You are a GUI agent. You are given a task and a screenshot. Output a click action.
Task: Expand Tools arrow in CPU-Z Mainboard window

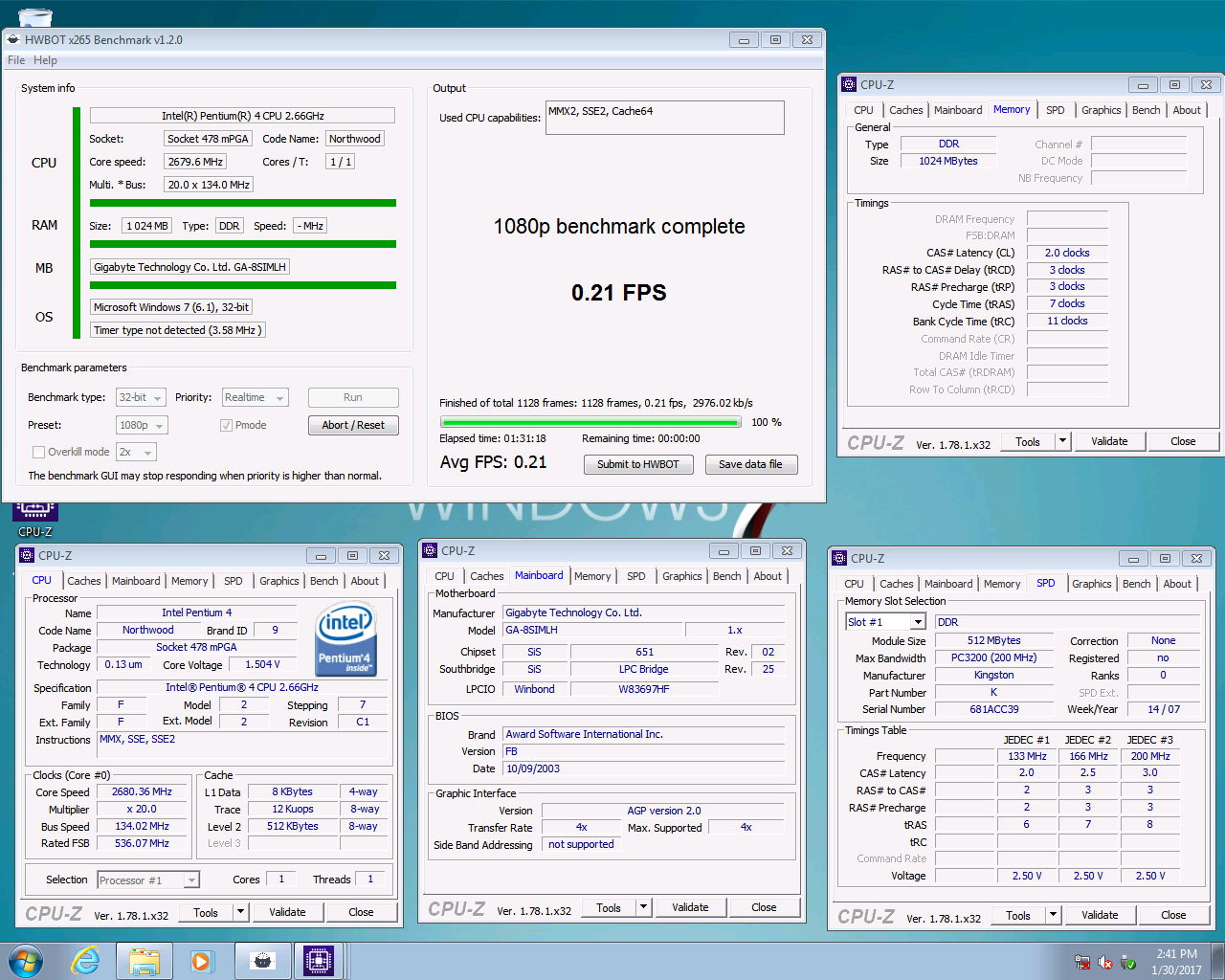click(643, 907)
